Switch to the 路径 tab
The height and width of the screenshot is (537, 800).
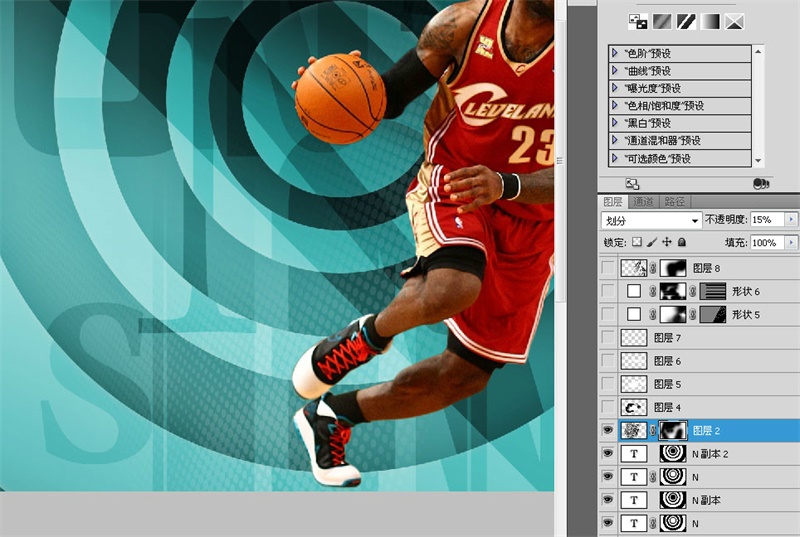(x=675, y=201)
